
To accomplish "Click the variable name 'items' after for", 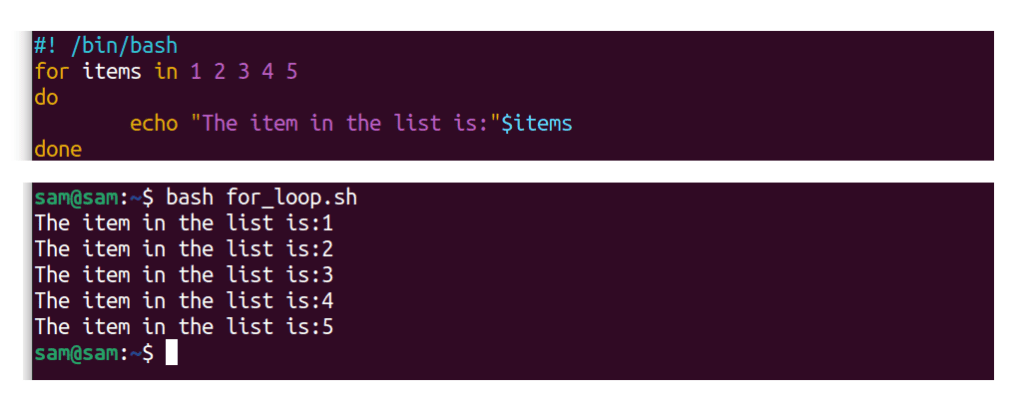I will (112, 71).
